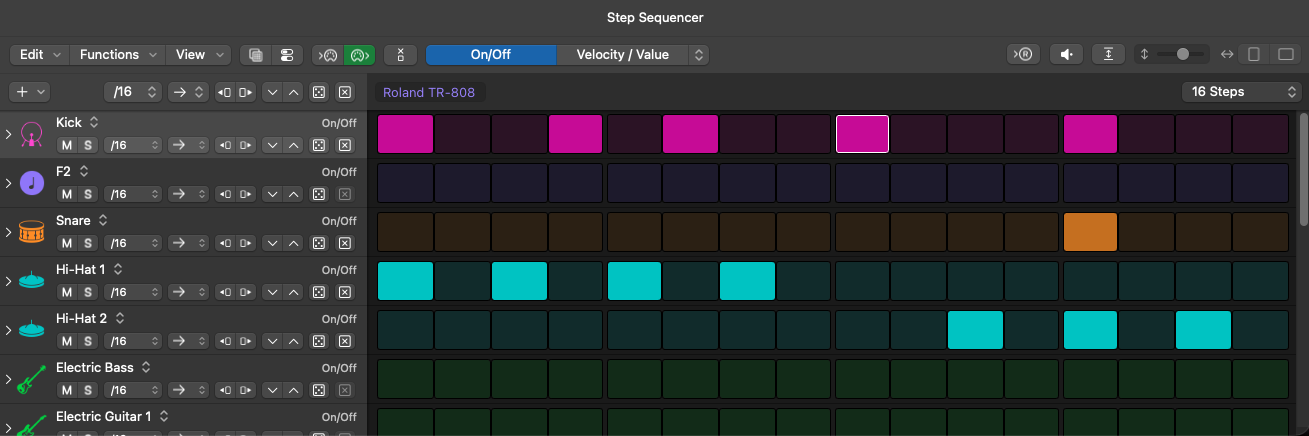The image size is (1309, 436).
Task: Solo the Snare row
Action: click(x=88, y=243)
